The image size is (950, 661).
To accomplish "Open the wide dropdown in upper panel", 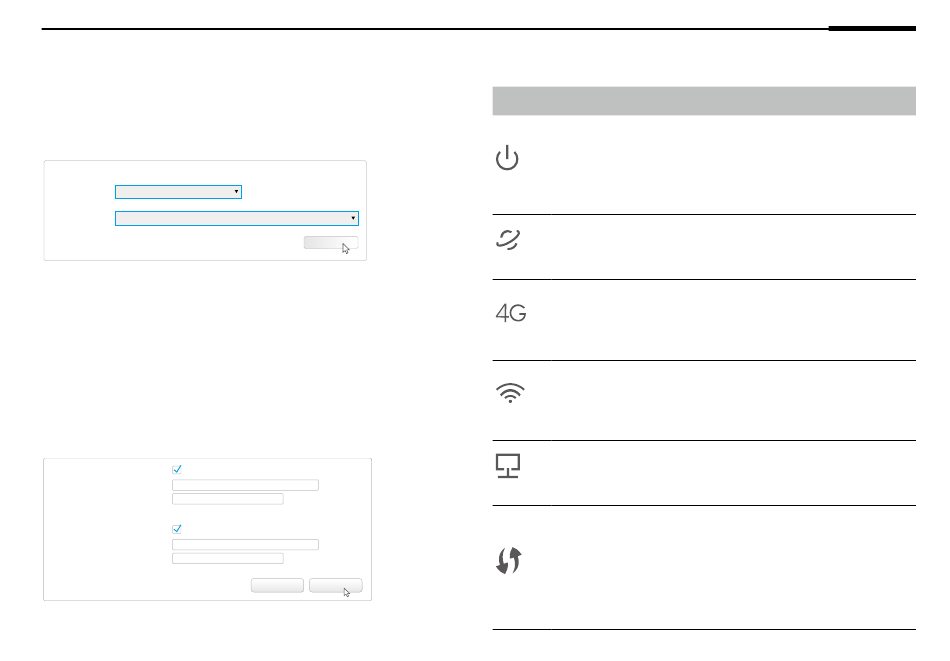I will pyautogui.click(x=237, y=218).
